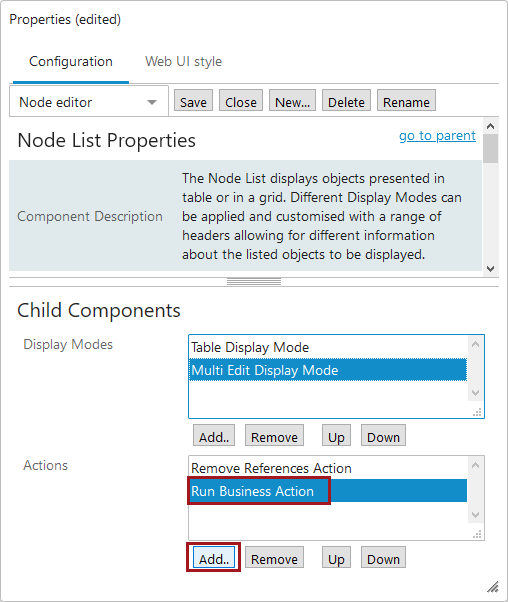Click the New... button
The width and height of the screenshot is (508, 602).
pyautogui.click(x=292, y=101)
